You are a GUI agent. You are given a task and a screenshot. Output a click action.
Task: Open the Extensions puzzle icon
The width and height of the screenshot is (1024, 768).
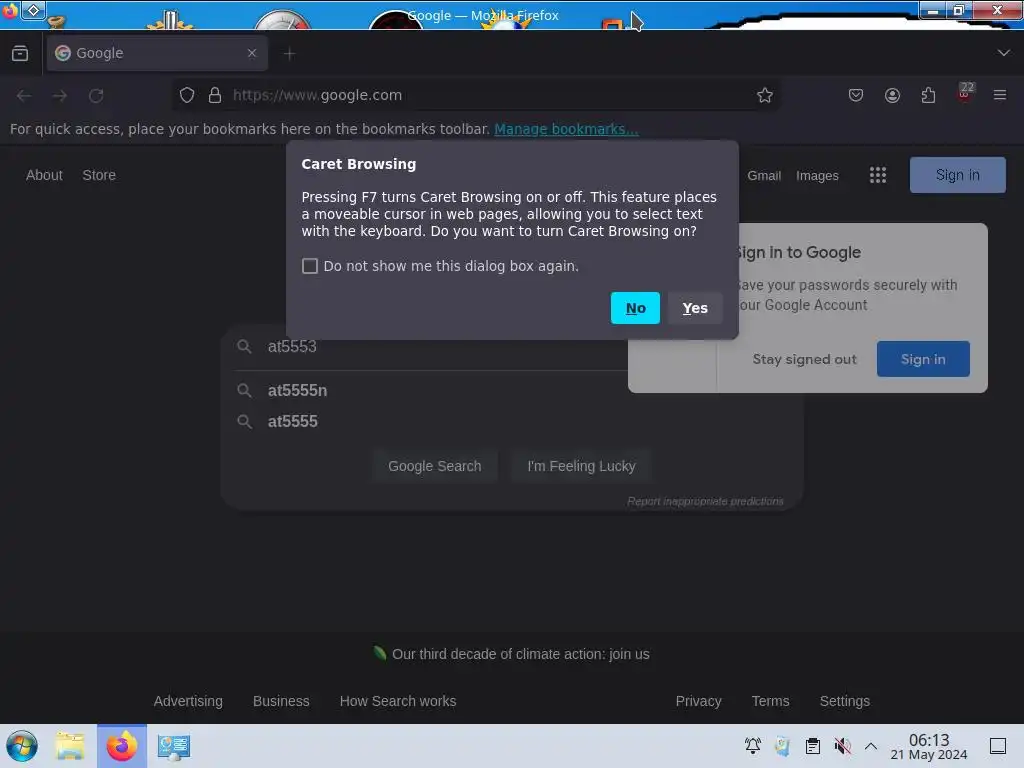(x=928, y=95)
